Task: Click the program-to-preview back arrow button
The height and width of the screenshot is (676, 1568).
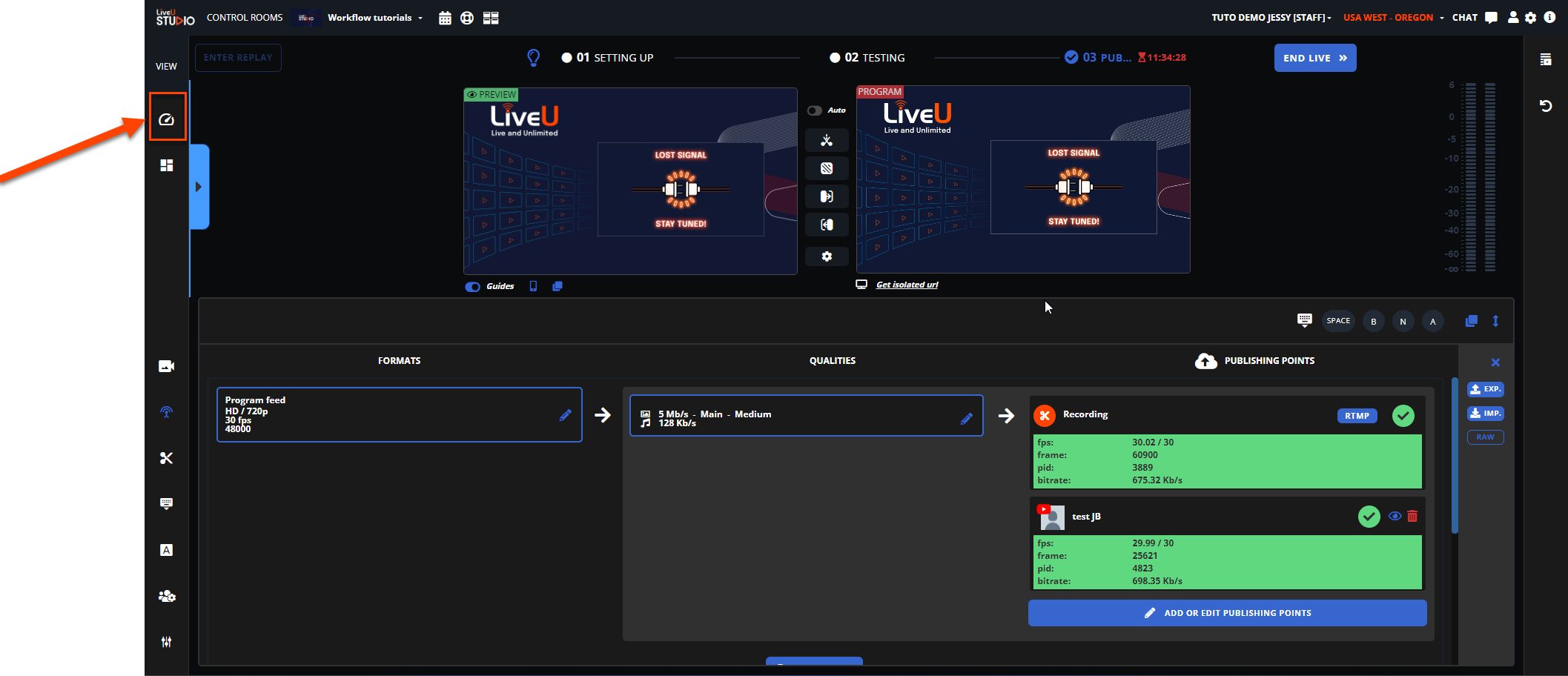Action: coord(827,225)
